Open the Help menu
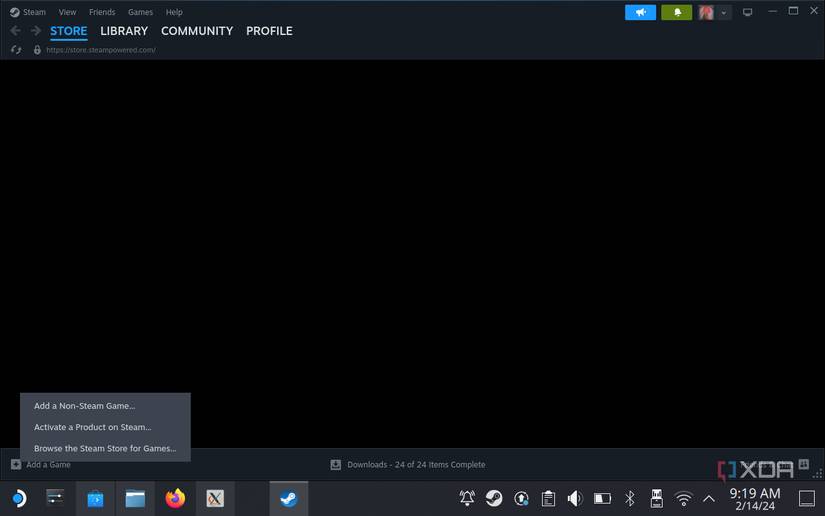Screen dimensions: 825x516 tap(174, 12)
